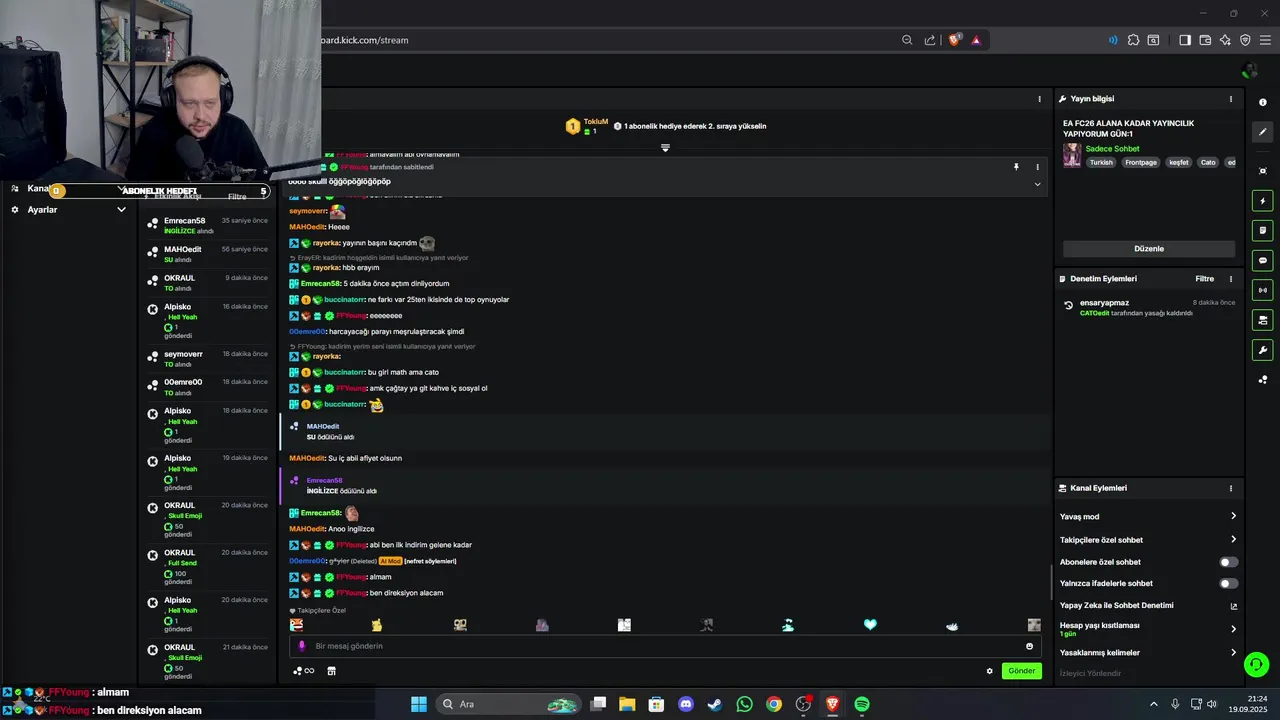Open chat settings gear near Gönder
The width and height of the screenshot is (1280, 720).
tap(990, 671)
